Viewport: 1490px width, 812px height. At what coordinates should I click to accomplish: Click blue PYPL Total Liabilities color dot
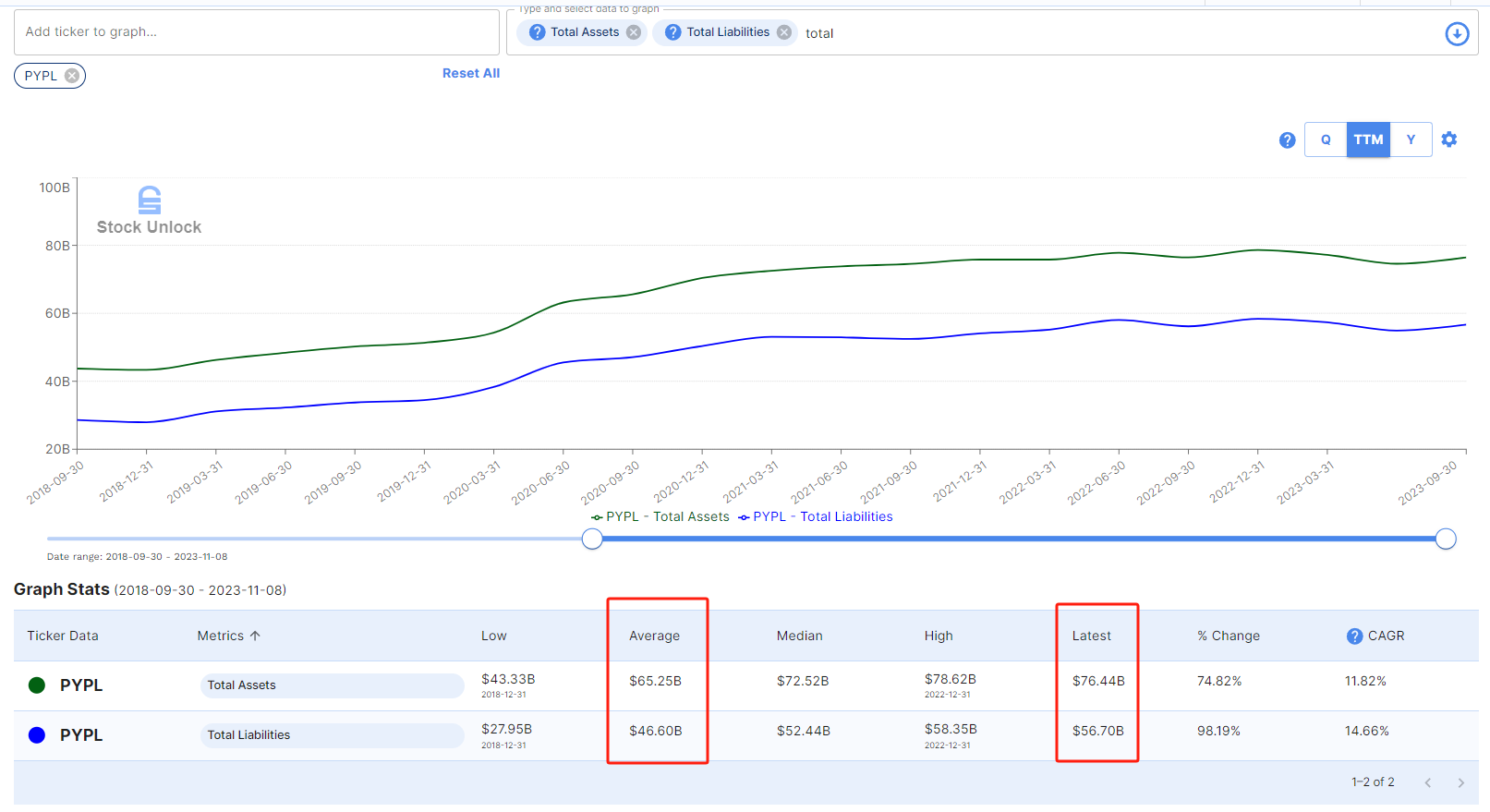37,735
